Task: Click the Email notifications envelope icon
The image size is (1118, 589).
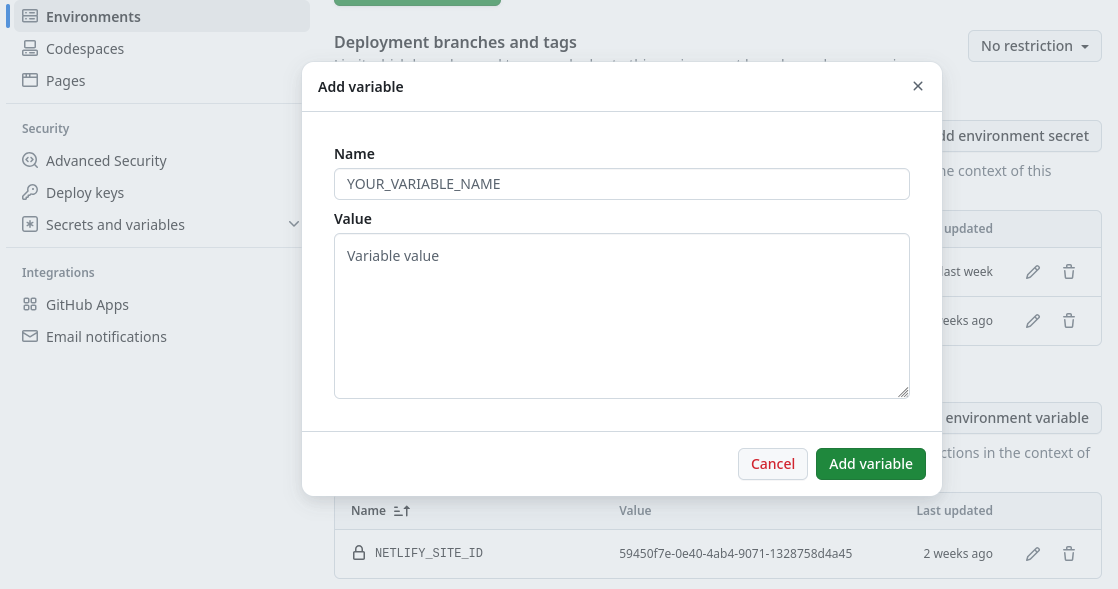Action: (30, 336)
